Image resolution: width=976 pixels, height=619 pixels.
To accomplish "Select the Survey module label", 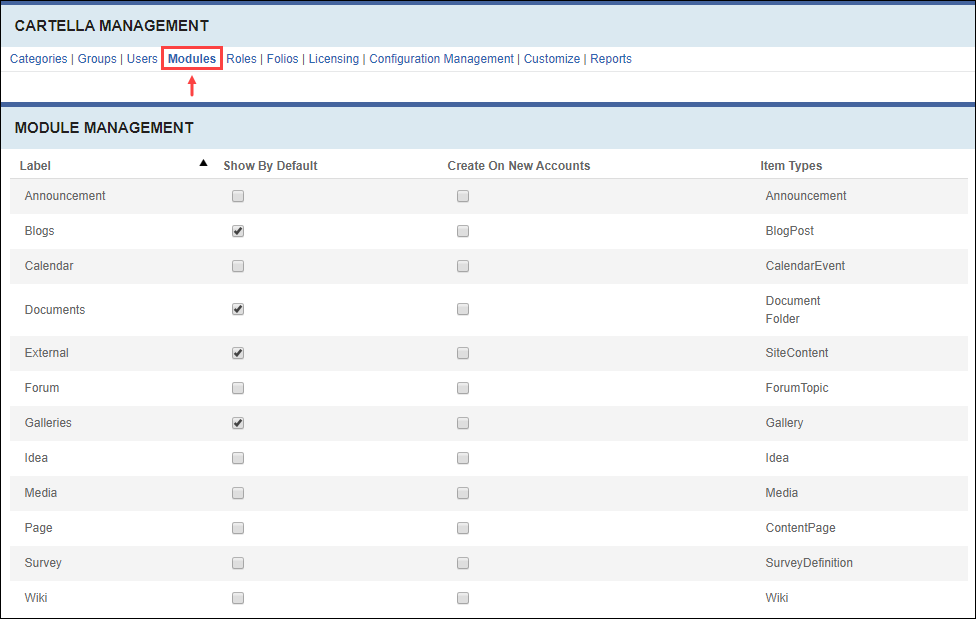I will 43,562.
